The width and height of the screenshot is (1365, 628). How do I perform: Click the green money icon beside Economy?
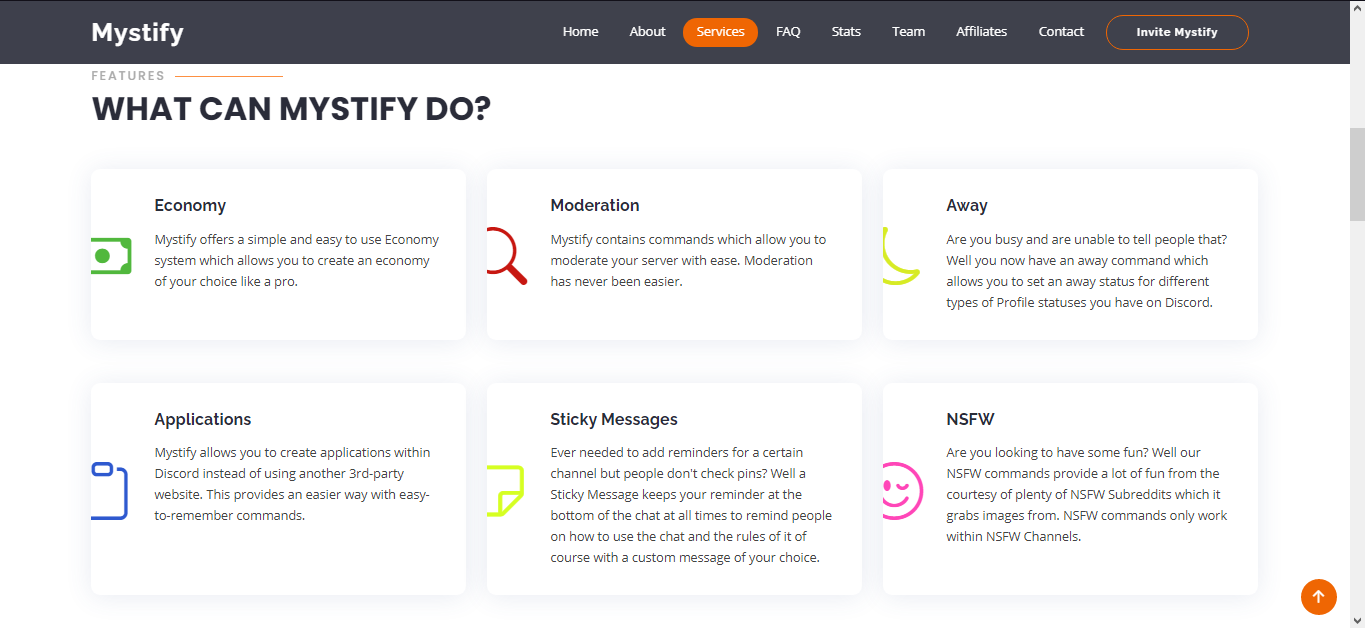[111, 256]
